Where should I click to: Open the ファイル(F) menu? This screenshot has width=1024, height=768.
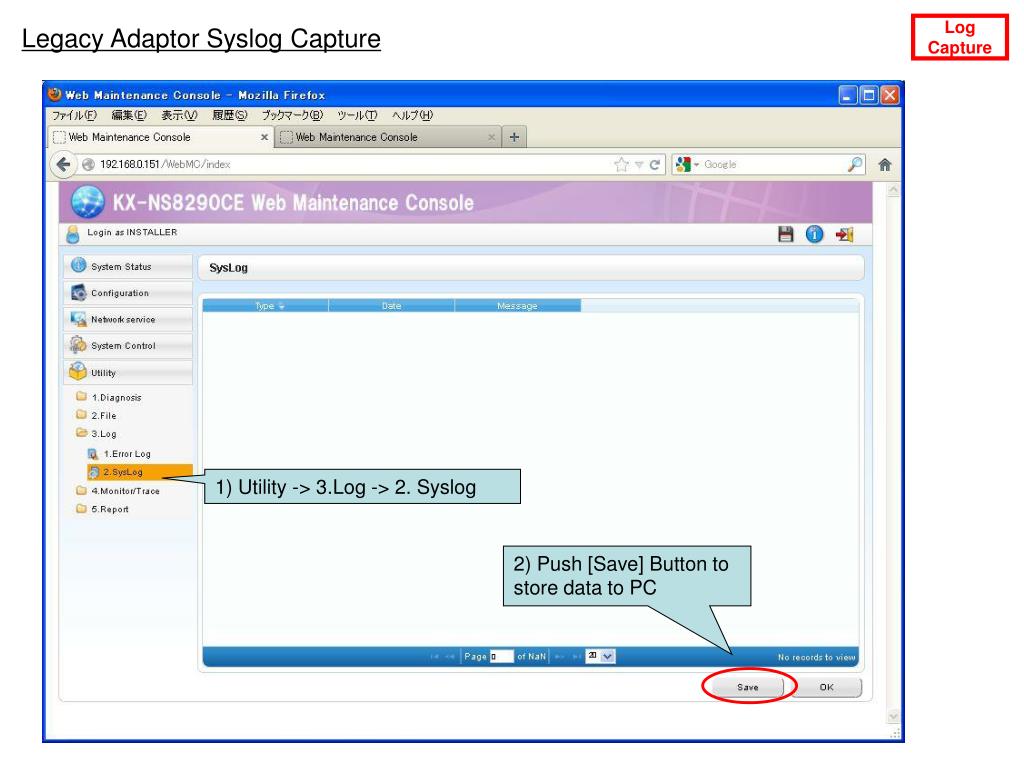[74, 116]
